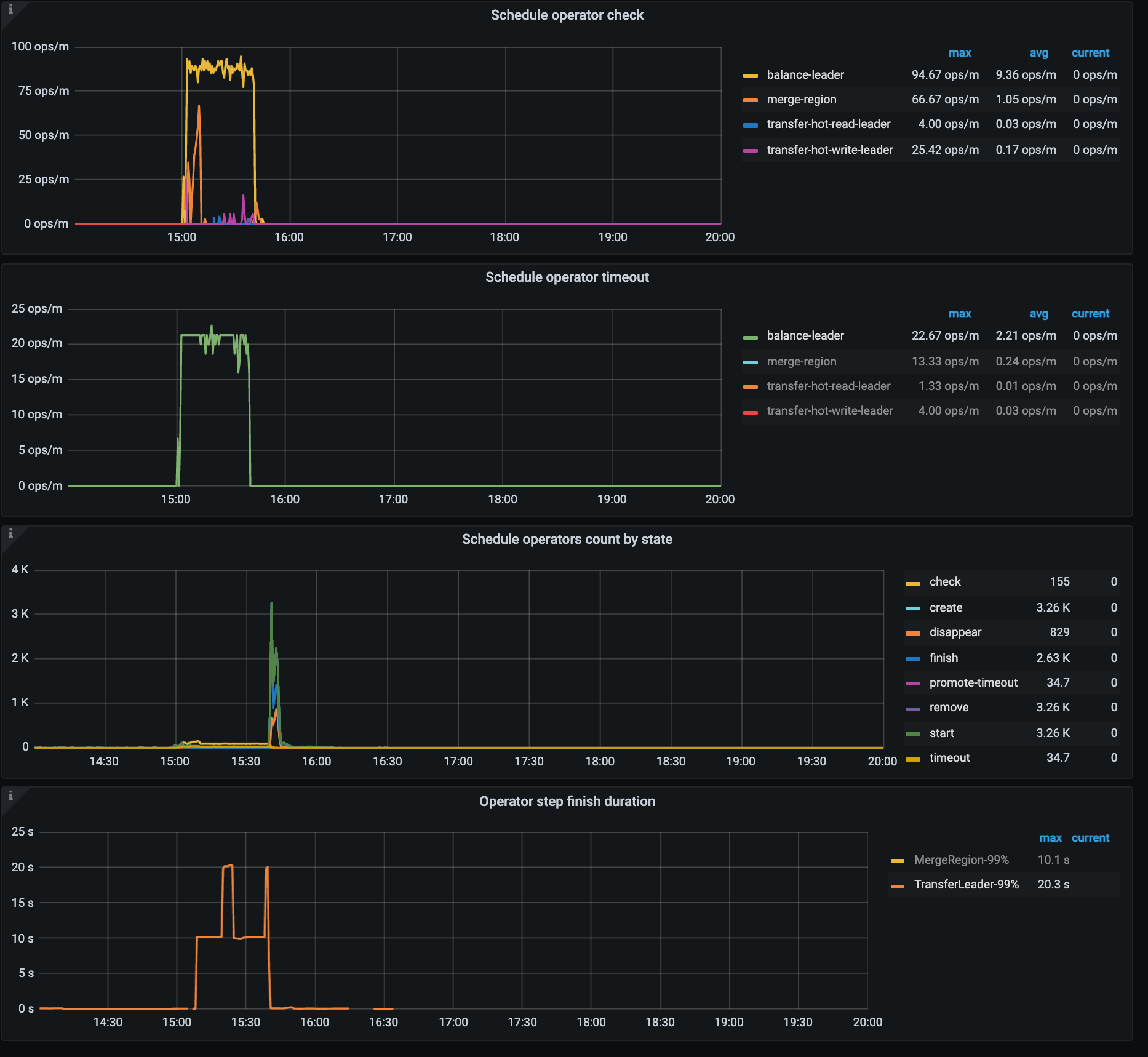
Task: Open the Schedule operator timeout panel title menu
Action: coord(567,277)
